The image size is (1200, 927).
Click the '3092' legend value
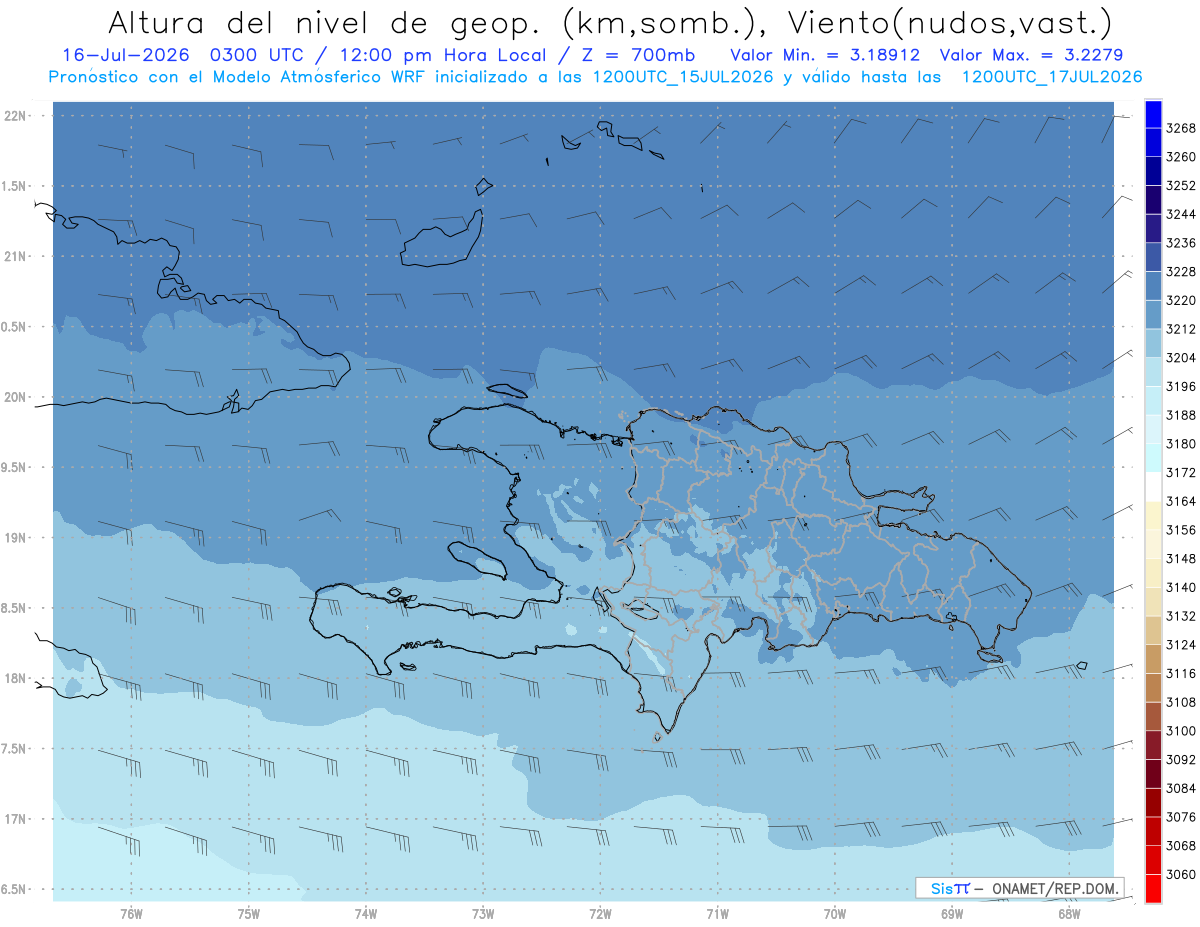coord(1181,759)
